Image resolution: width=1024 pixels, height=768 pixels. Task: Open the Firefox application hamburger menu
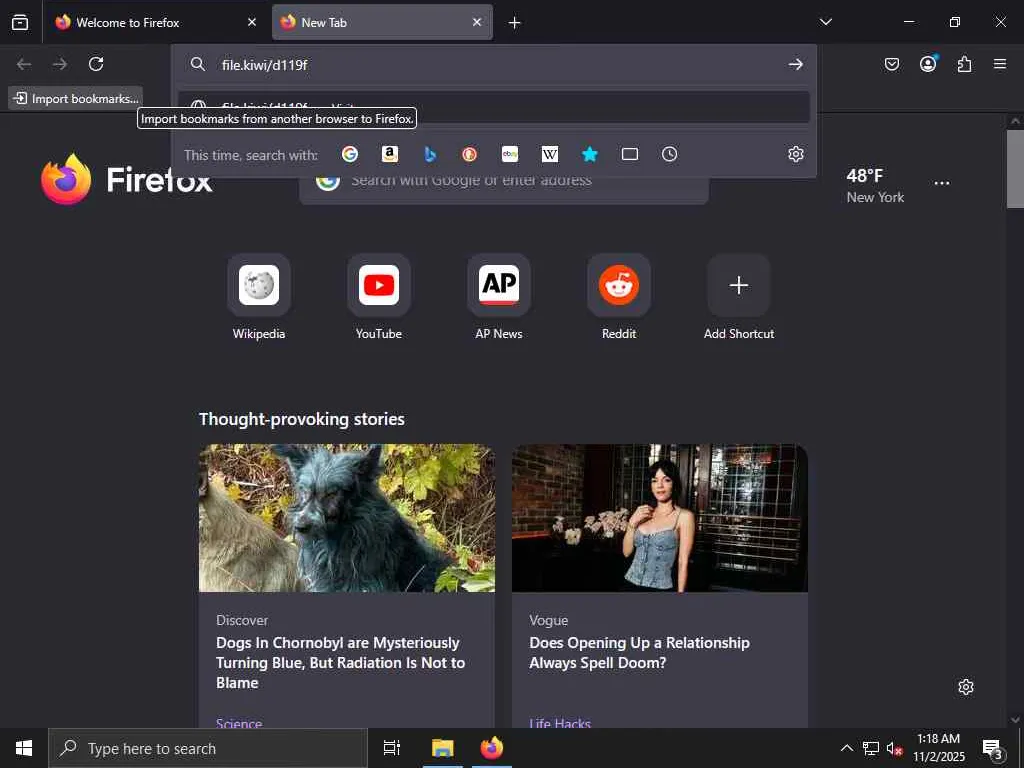[1000, 64]
